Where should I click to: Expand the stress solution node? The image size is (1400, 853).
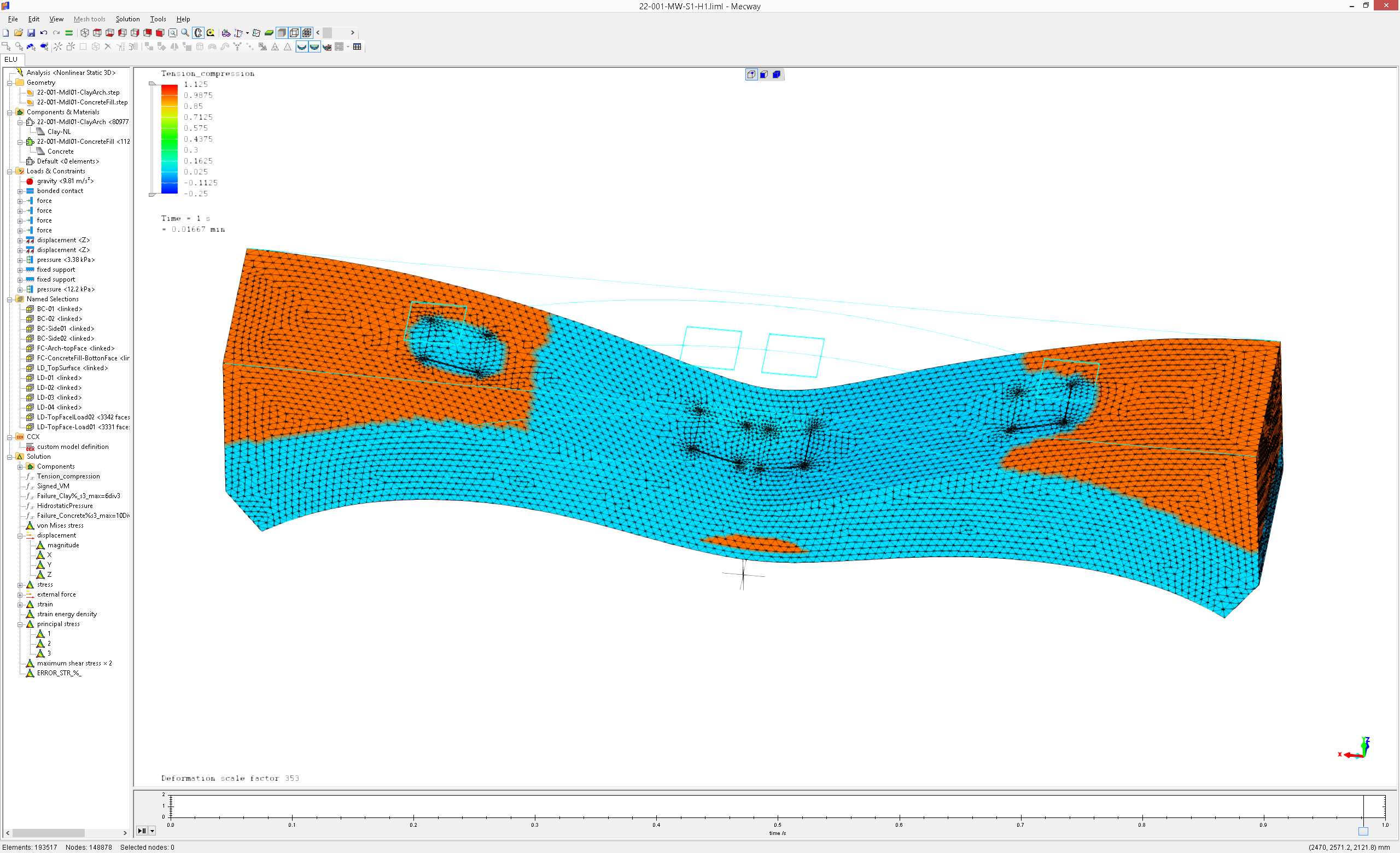[20, 585]
